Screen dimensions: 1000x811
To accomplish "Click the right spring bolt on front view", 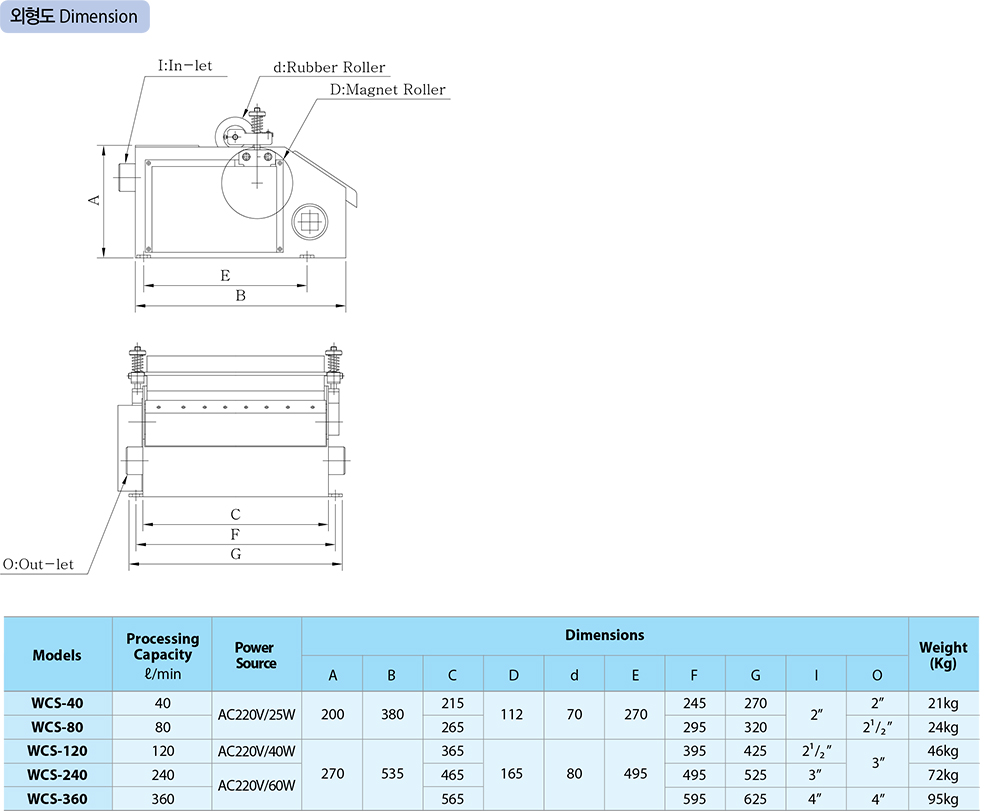I will pos(333,364).
